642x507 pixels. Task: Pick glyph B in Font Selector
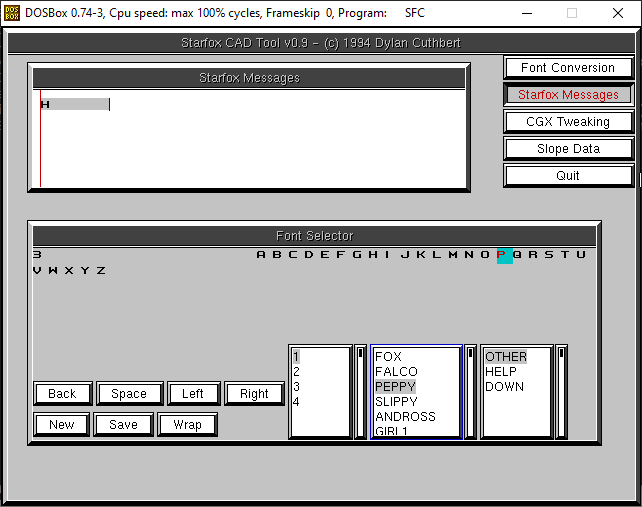pyautogui.click(x=277, y=255)
